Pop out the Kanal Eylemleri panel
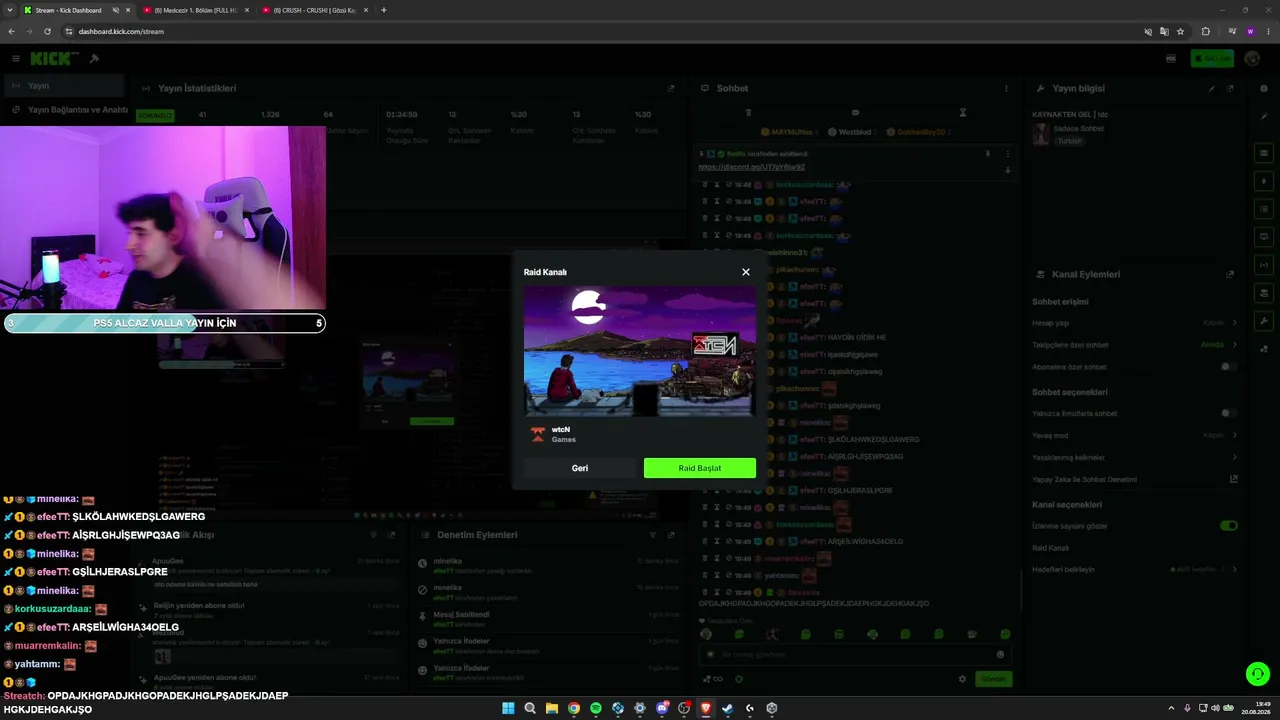This screenshot has height=720, width=1280. click(x=1230, y=274)
